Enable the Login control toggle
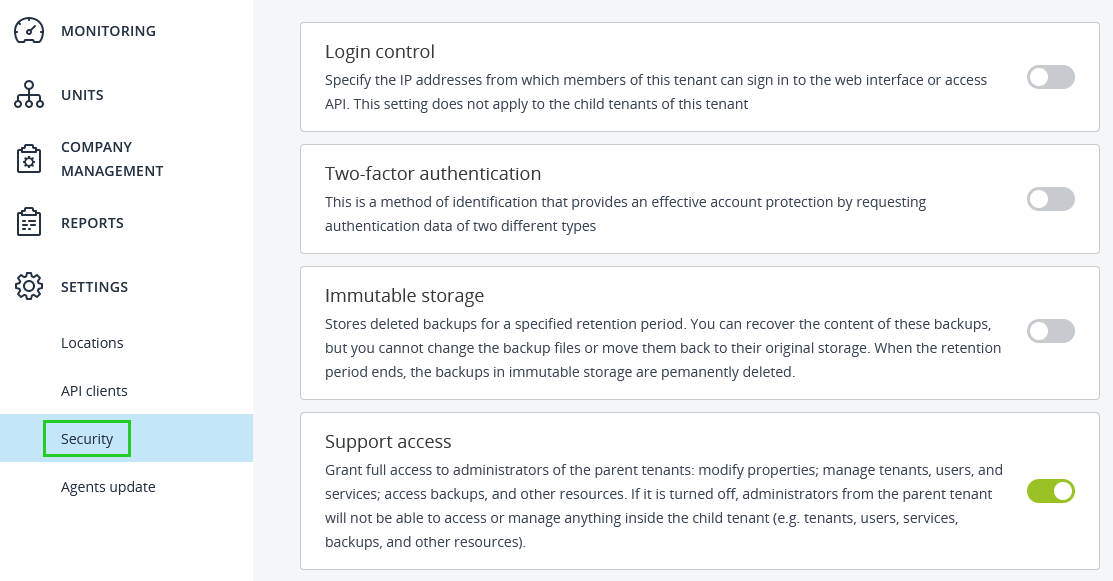 1050,77
